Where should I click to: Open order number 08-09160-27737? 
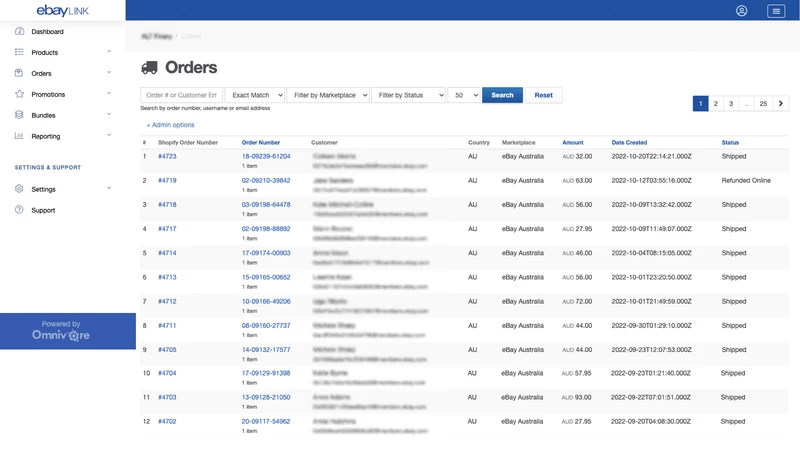click(x=266, y=325)
